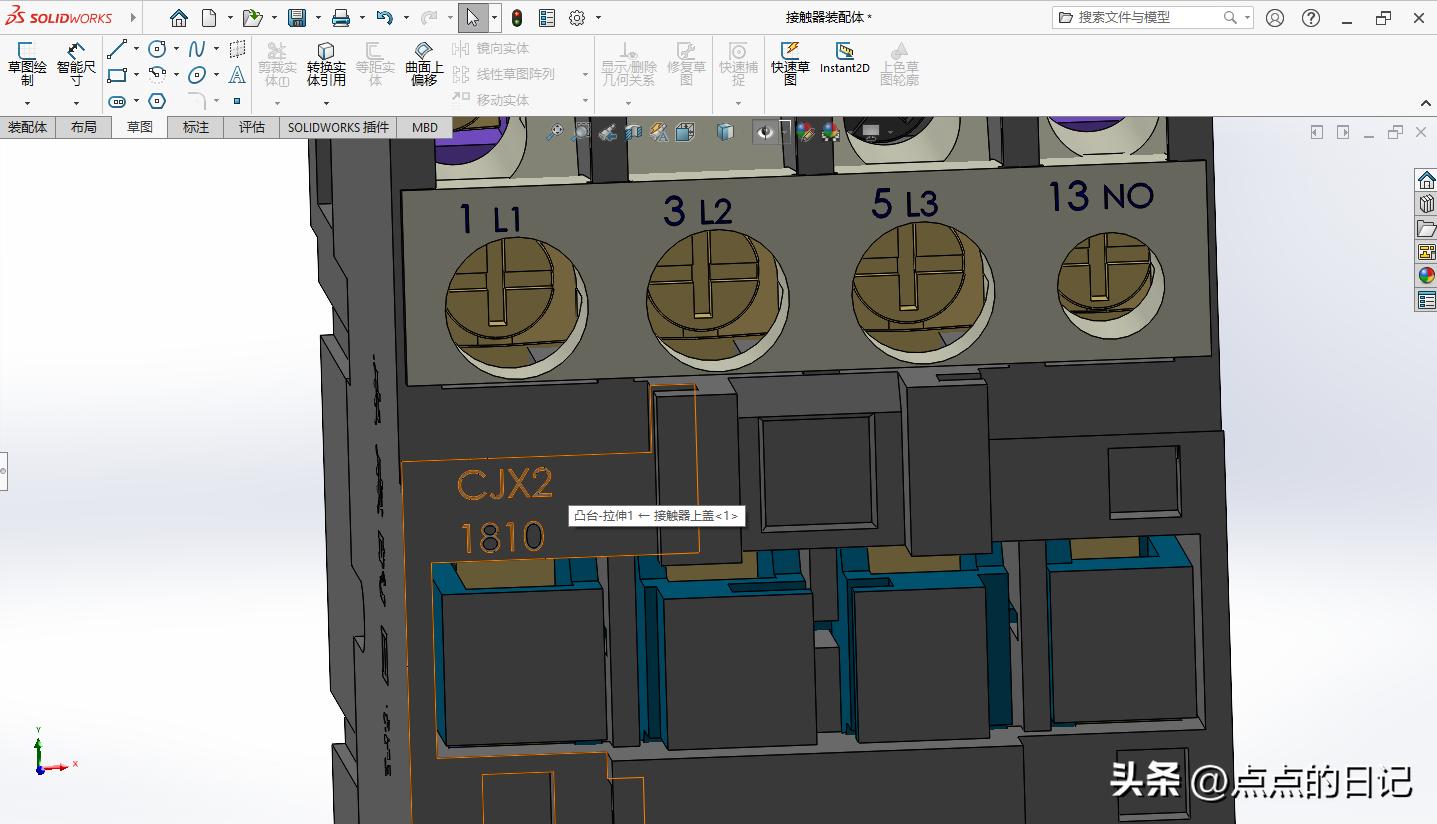Open File Properties list icon
This screenshot has width=1437, height=824.
click(547, 18)
